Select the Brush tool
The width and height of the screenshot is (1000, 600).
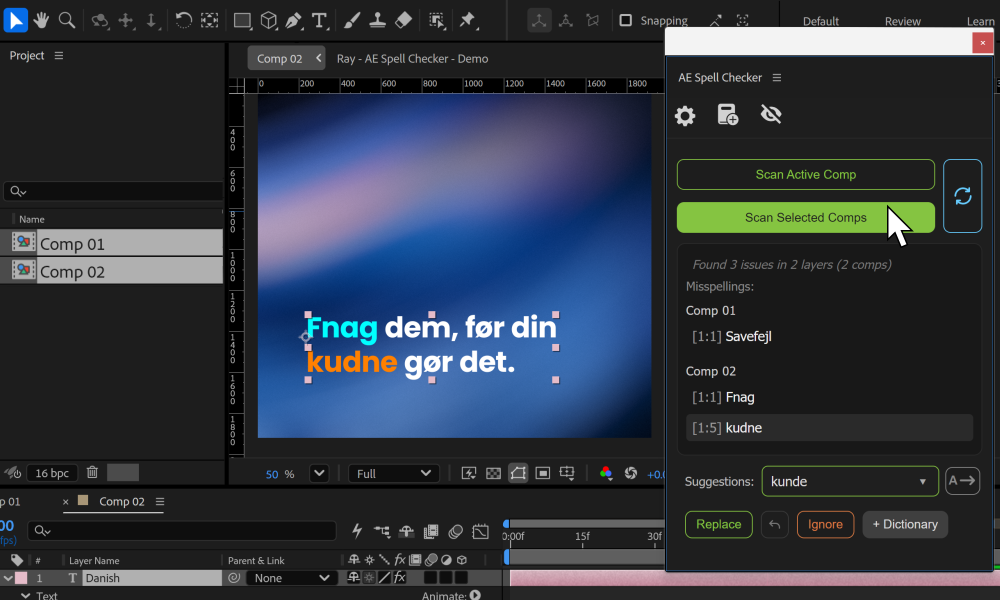(351, 20)
